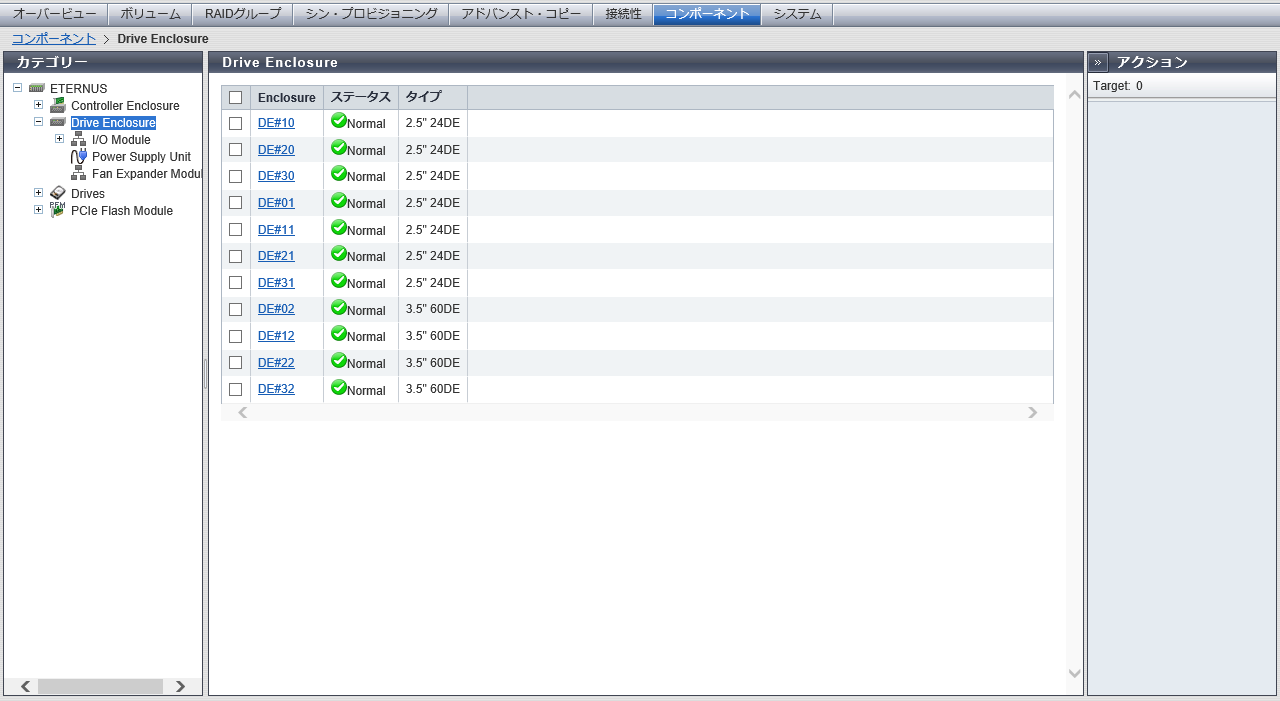Collapse the Action panel with double-arrow icon
The image size is (1280, 701).
tap(1098, 62)
